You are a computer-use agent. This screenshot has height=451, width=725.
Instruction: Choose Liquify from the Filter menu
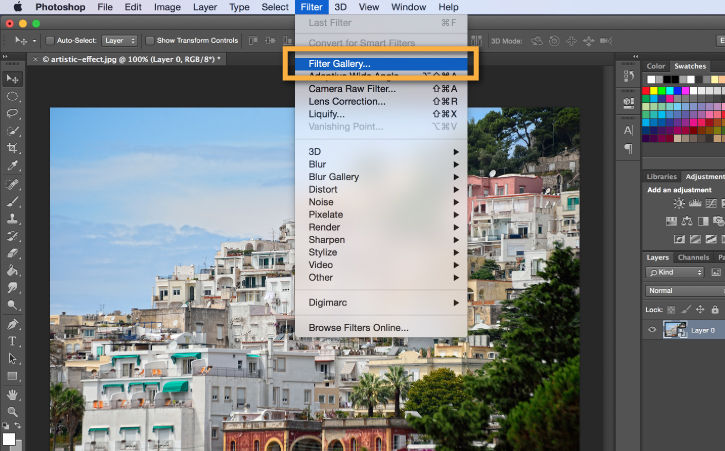pos(381,114)
